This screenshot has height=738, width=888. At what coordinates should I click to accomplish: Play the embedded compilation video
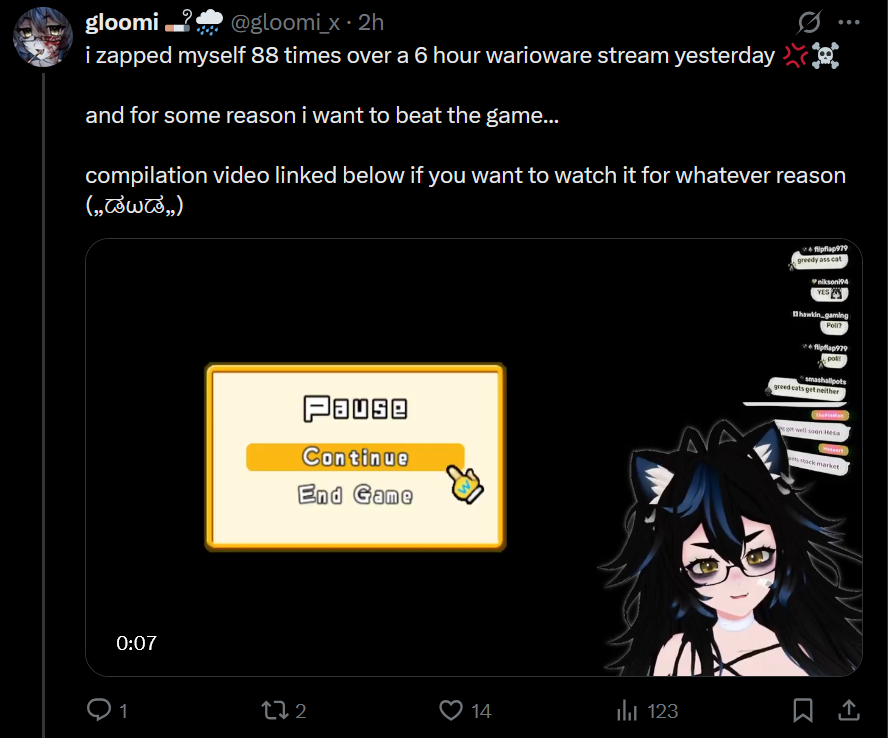(x=473, y=457)
